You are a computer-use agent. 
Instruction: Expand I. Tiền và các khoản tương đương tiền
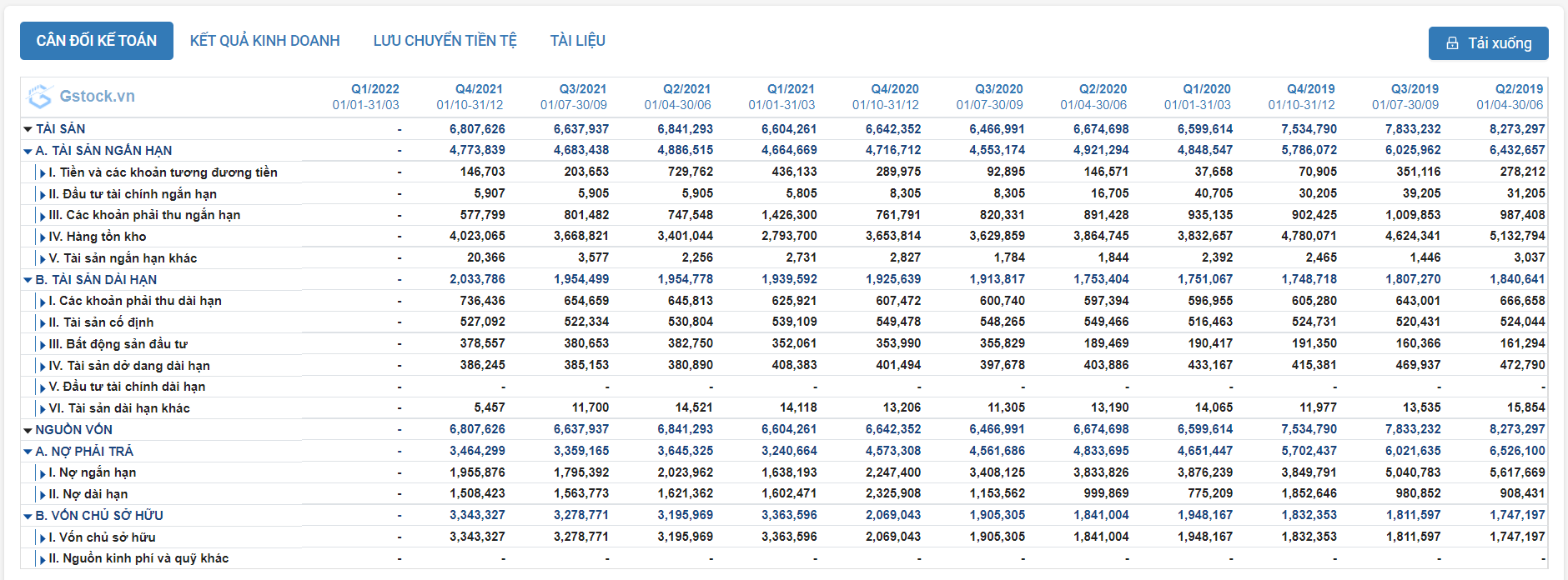[43, 173]
